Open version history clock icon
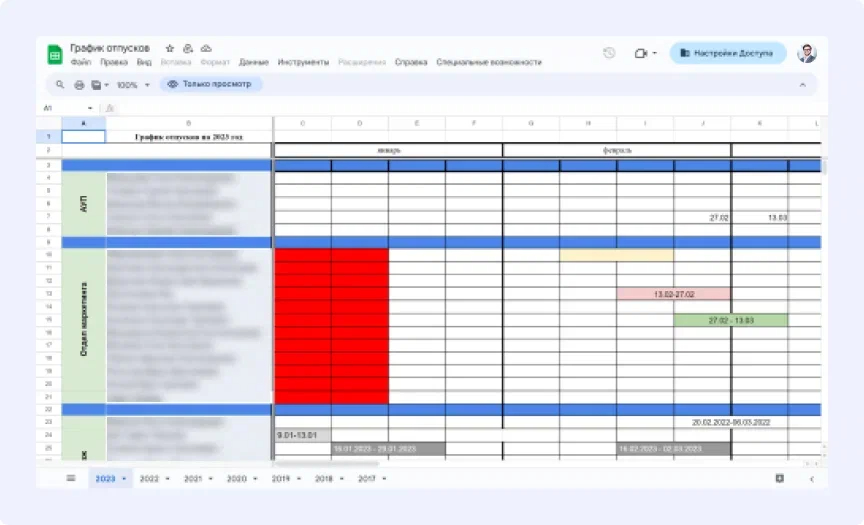This screenshot has height=525, width=864. [x=609, y=53]
